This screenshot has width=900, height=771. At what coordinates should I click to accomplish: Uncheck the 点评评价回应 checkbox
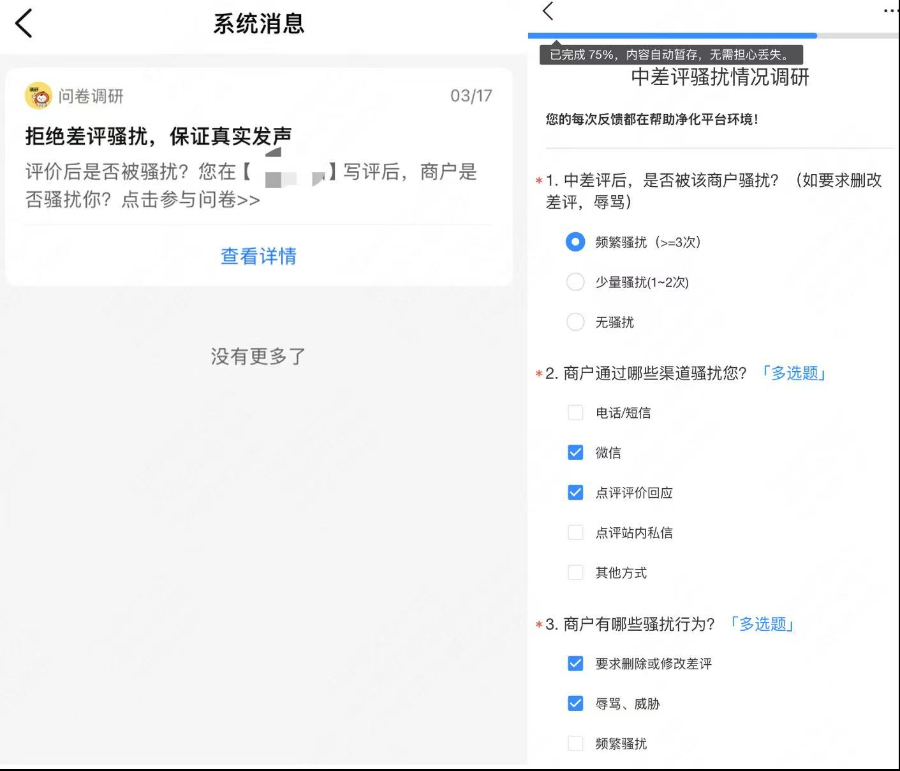click(575, 492)
